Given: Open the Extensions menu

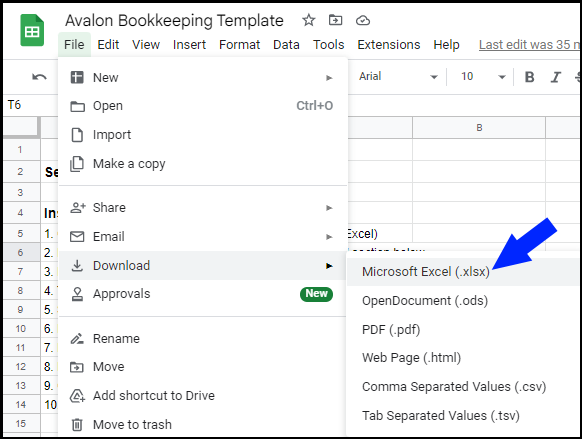Looking at the screenshot, I should [389, 45].
